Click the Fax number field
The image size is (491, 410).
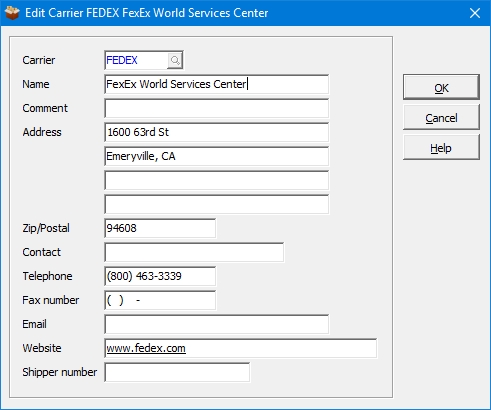tap(160, 300)
